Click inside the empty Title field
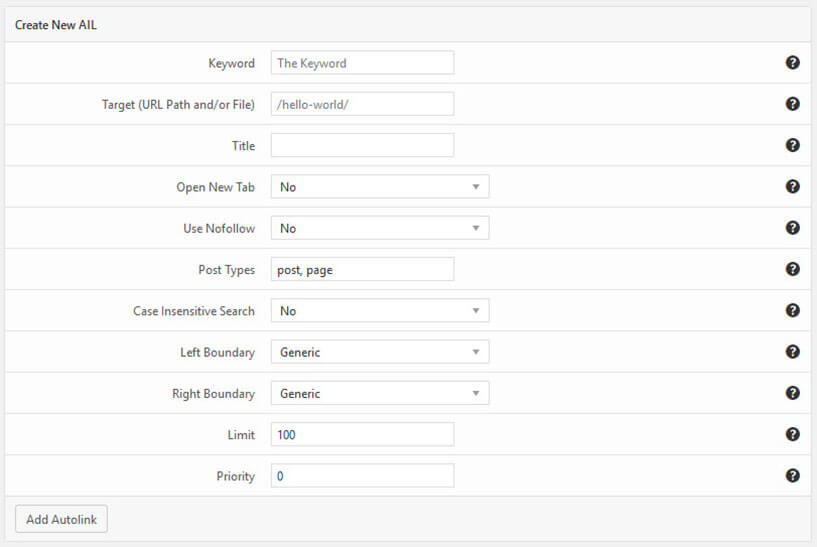 [362, 145]
